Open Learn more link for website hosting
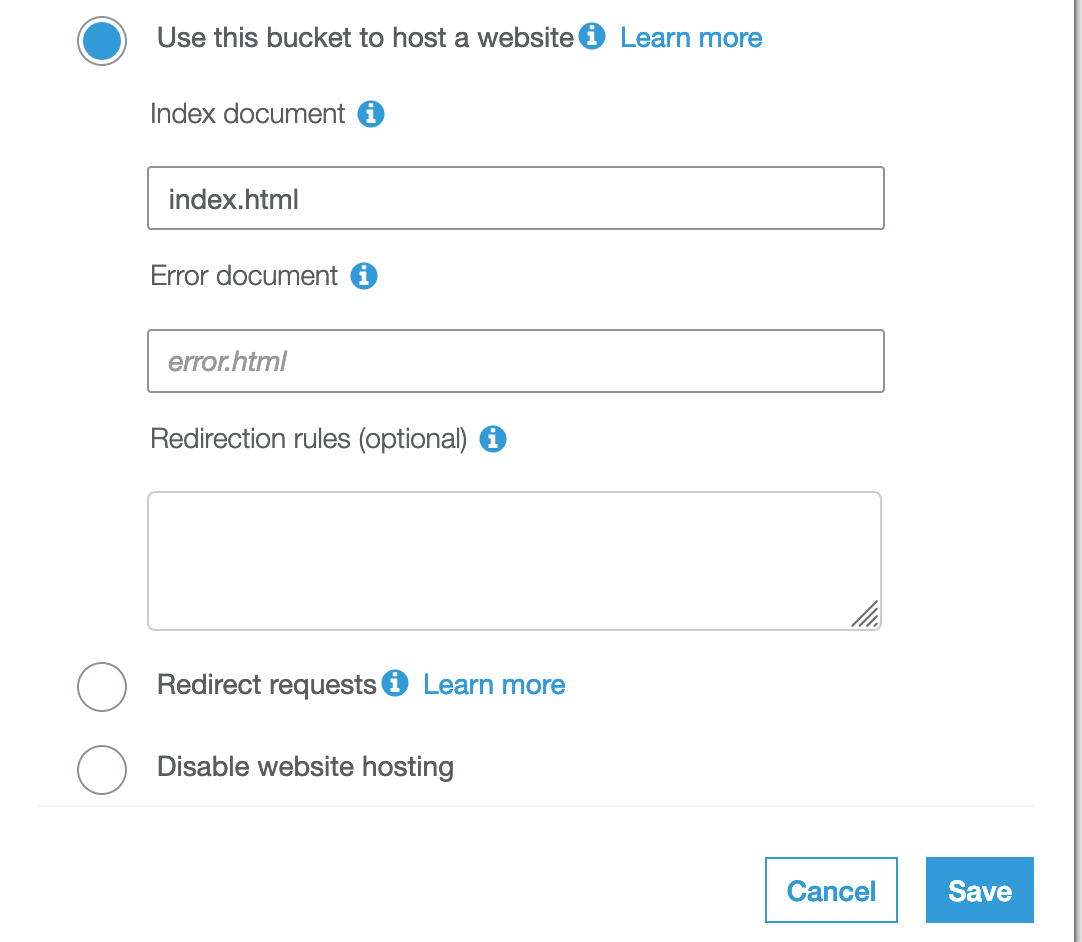1082x942 pixels. click(691, 37)
